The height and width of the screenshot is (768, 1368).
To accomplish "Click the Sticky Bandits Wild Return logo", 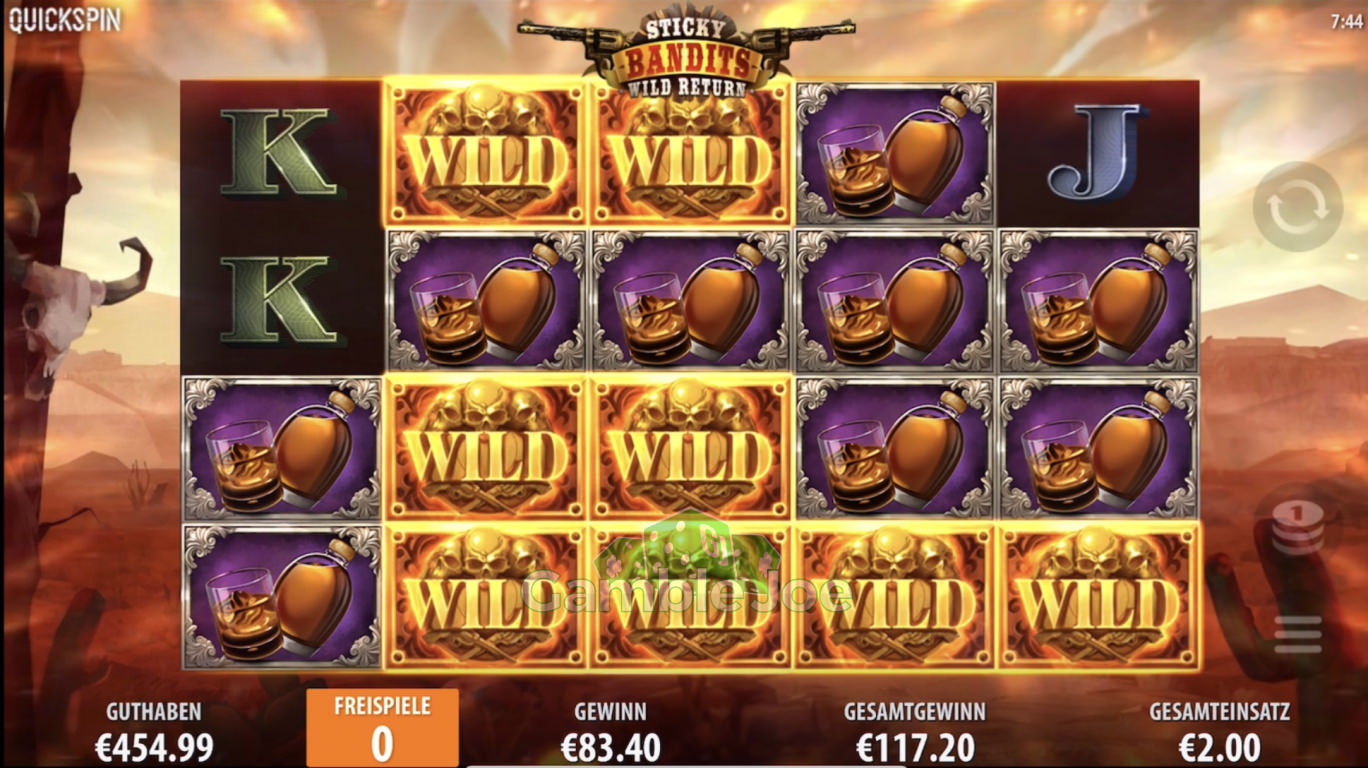I will pos(687,54).
